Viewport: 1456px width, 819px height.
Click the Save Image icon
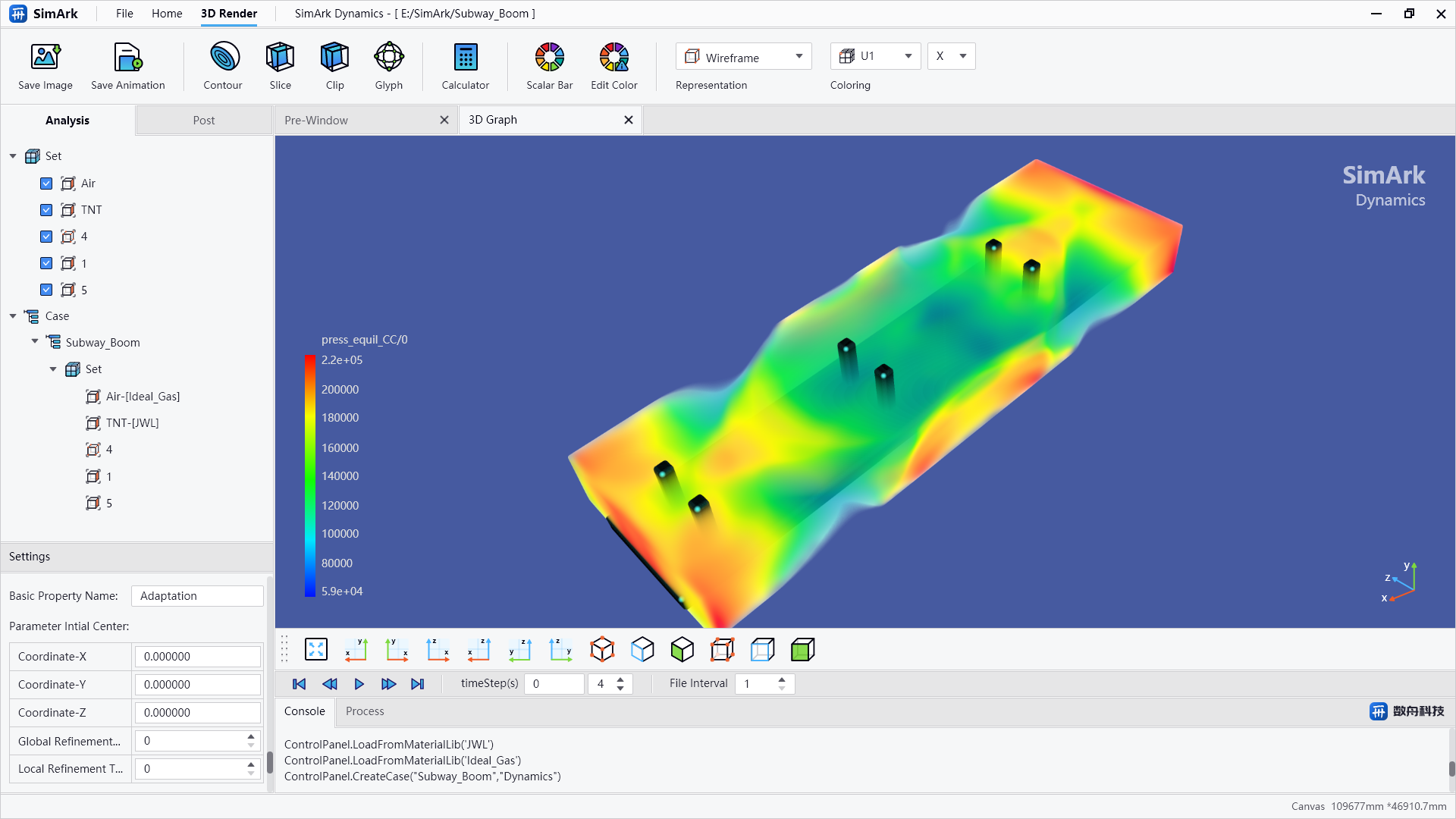pyautogui.click(x=45, y=58)
